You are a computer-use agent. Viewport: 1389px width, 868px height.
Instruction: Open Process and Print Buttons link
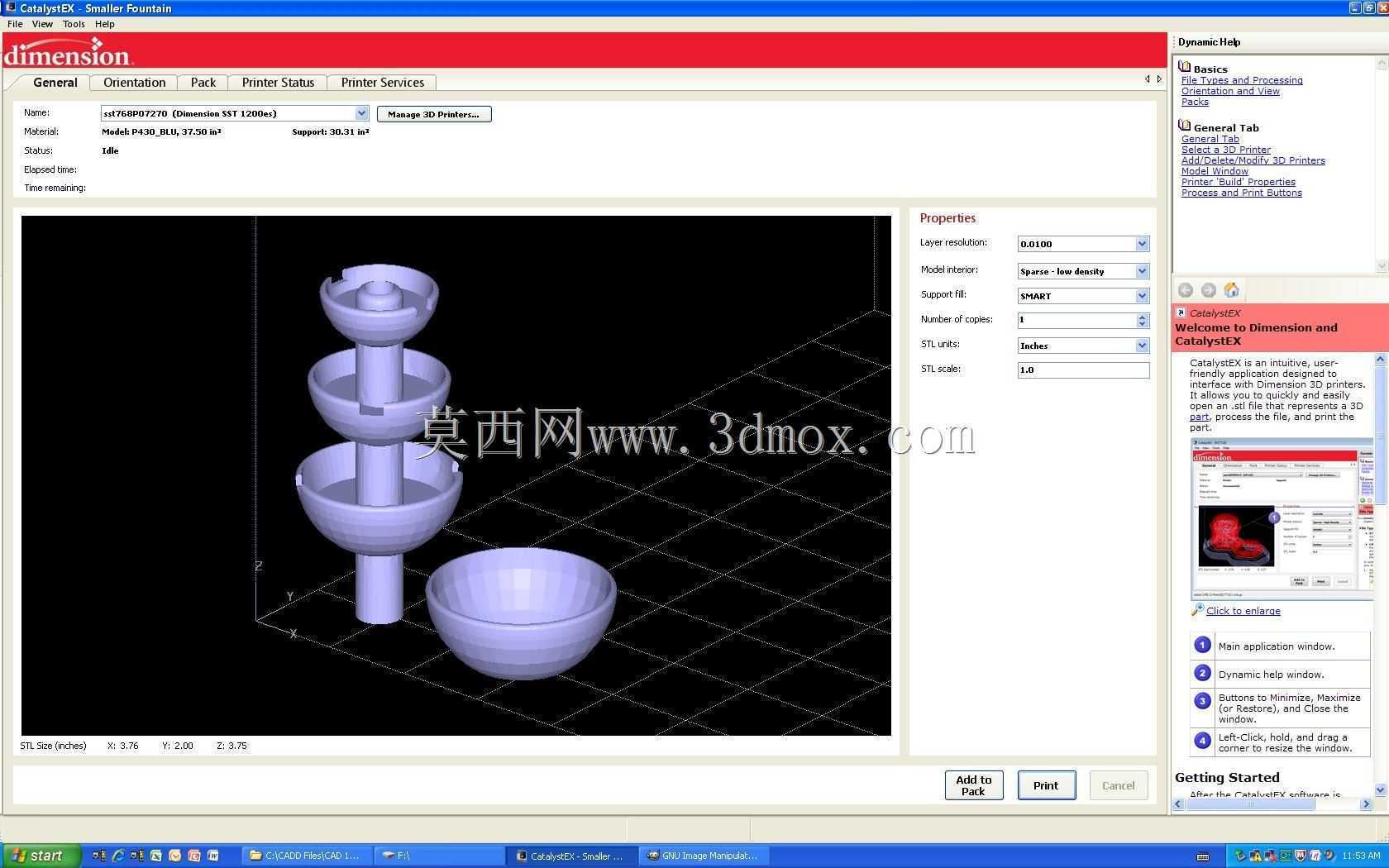[x=1241, y=193]
